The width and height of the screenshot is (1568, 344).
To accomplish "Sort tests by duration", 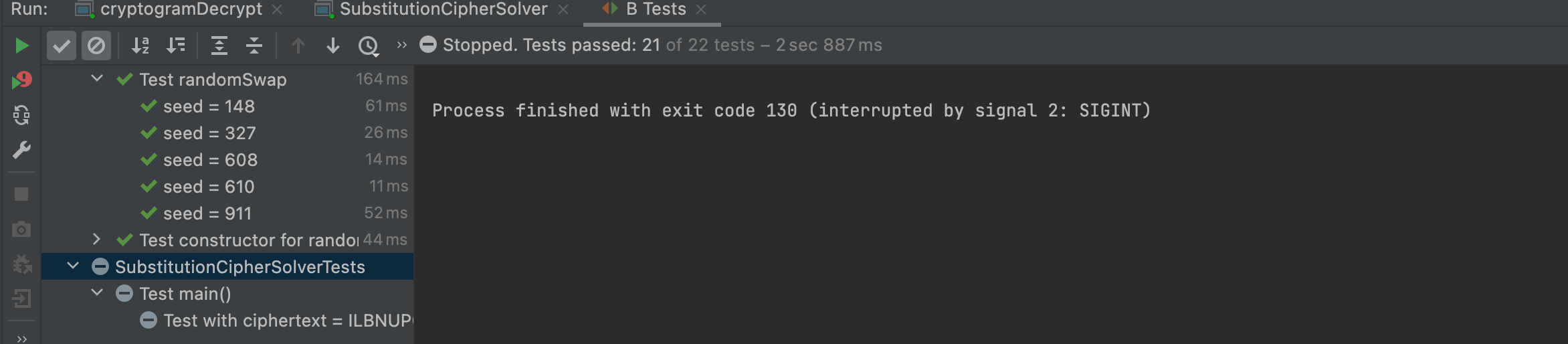I will pos(176,46).
